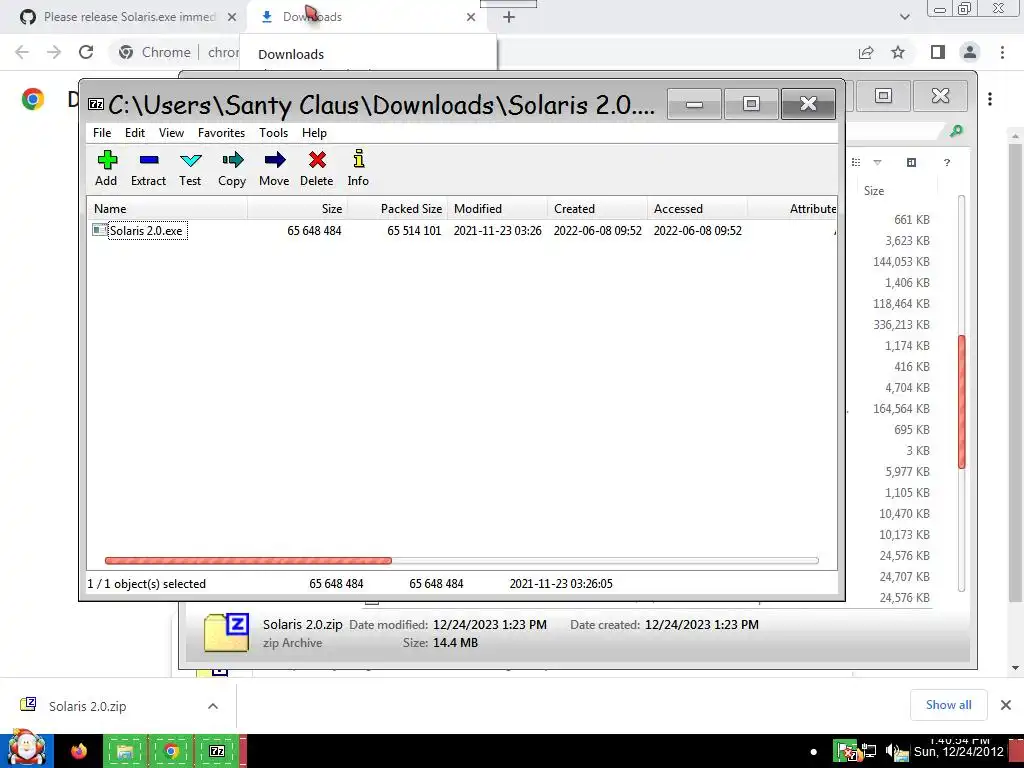Open 7-Zip Tools menu

(273, 133)
